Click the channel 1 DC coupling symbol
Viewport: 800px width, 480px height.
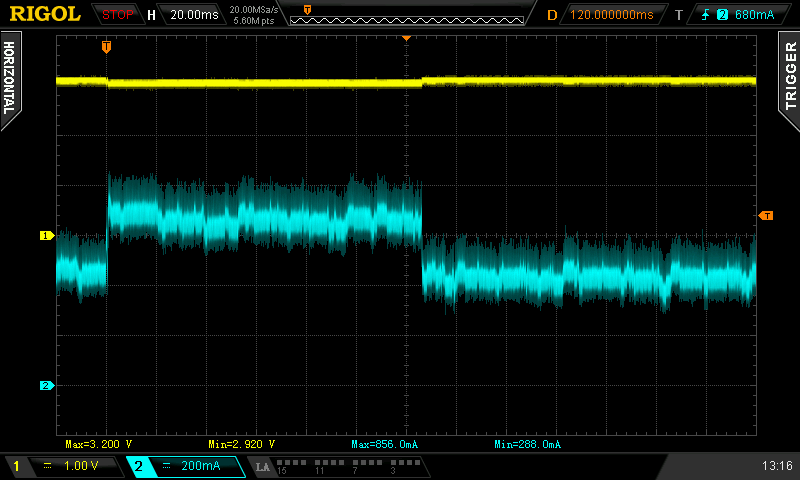click(x=47, y=466)
